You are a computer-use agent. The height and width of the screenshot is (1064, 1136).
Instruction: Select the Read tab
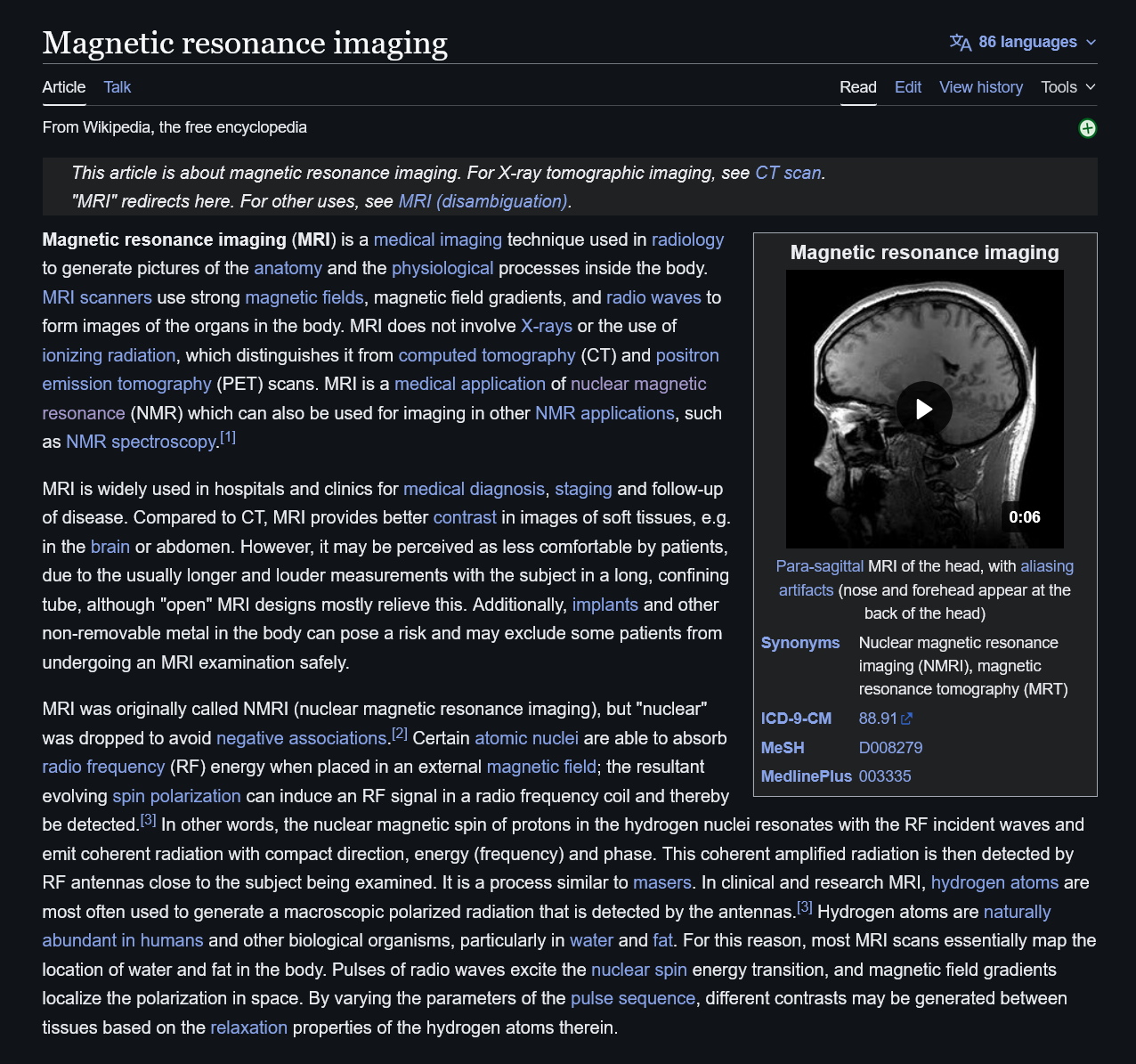coord(858,87)
